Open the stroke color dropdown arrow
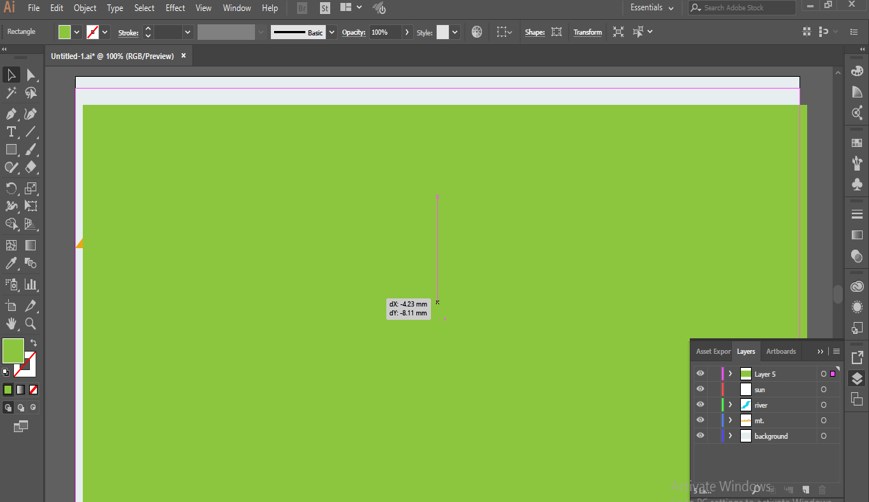 tap(105, 32)
